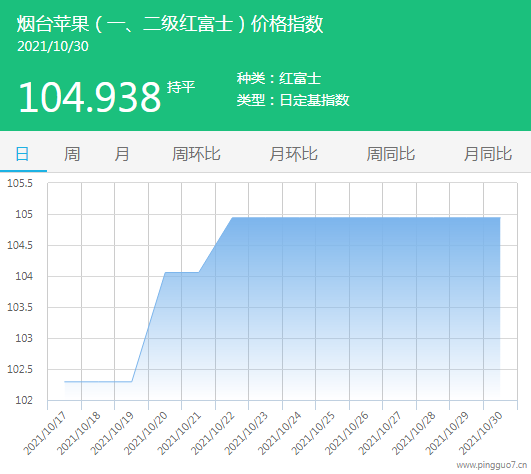531x474 pixels.
Task: Select the 周环比 tab
Action: (x=196, y=154)
